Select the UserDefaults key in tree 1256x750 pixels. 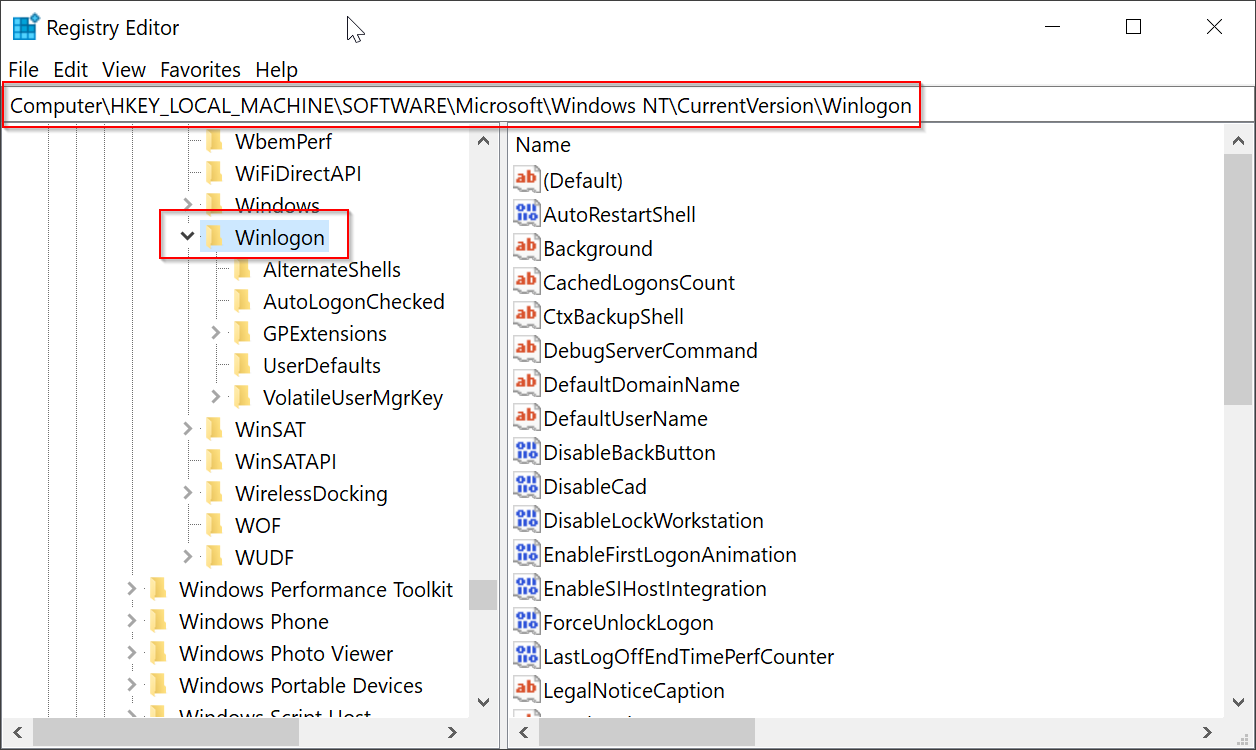click(321, 366)
